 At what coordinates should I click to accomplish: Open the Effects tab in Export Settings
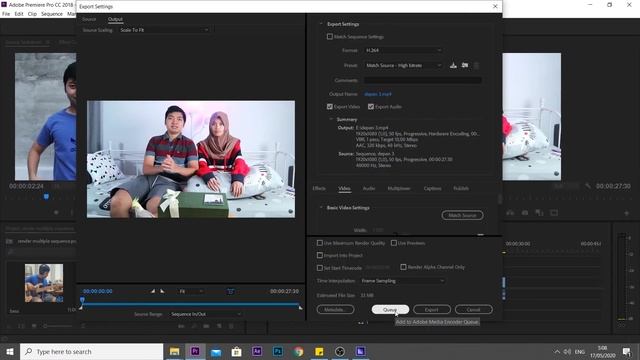319,188
